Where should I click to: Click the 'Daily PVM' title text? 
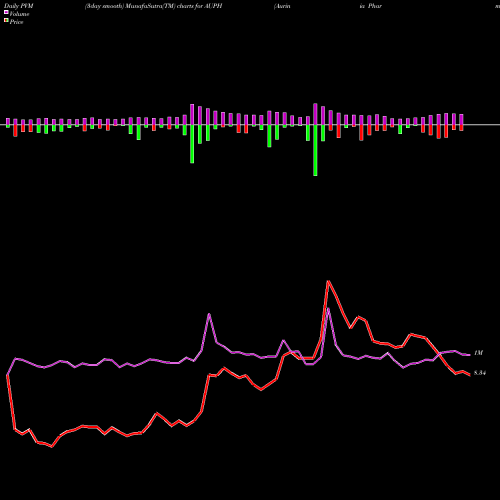[x=19, y=6]
